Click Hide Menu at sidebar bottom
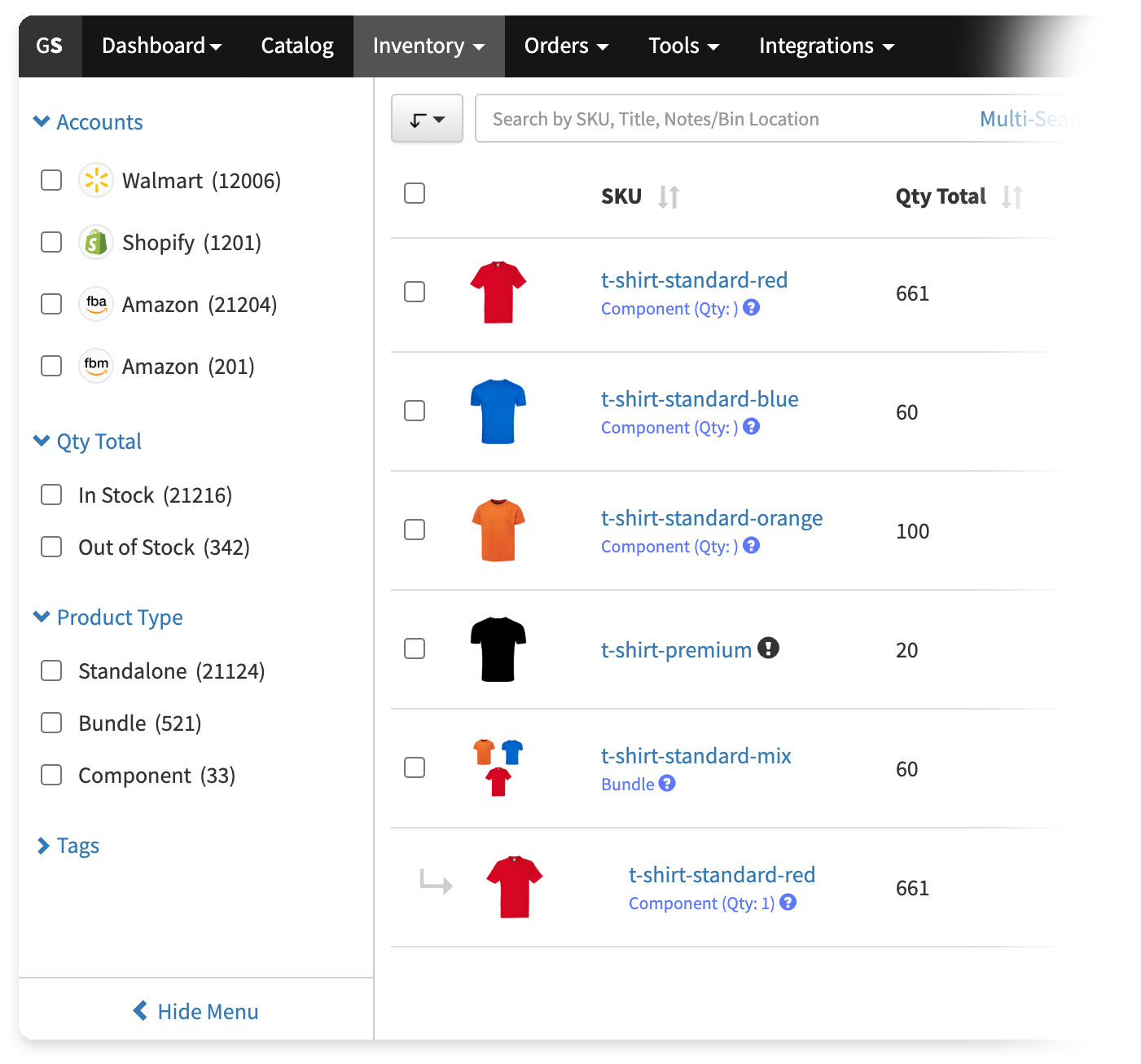This screenshot has width=1141, height=1064. click(x=195, y=1011)
